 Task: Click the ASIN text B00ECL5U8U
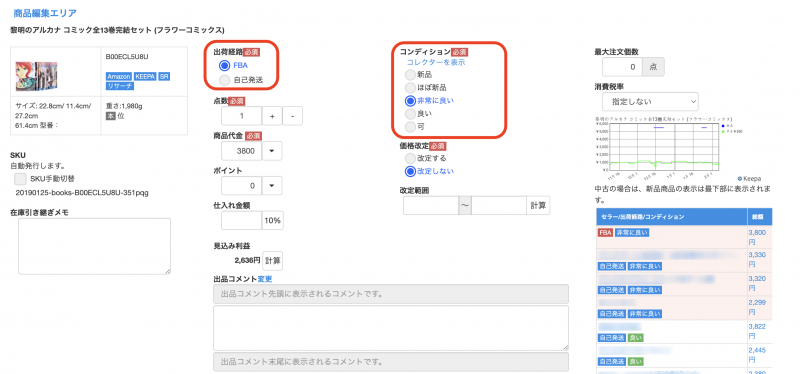click(x=127, y=57)
